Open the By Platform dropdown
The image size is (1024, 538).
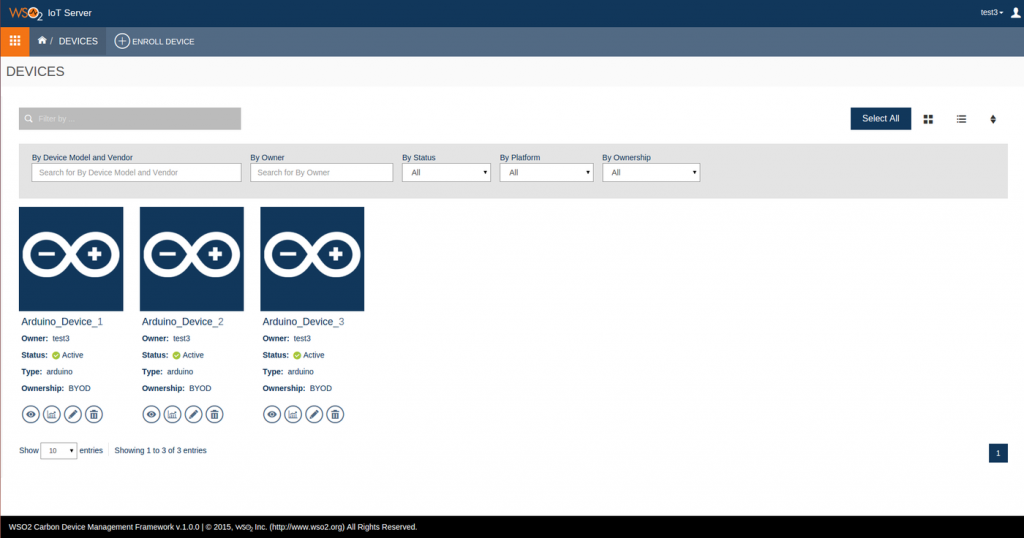pos(547,172)
